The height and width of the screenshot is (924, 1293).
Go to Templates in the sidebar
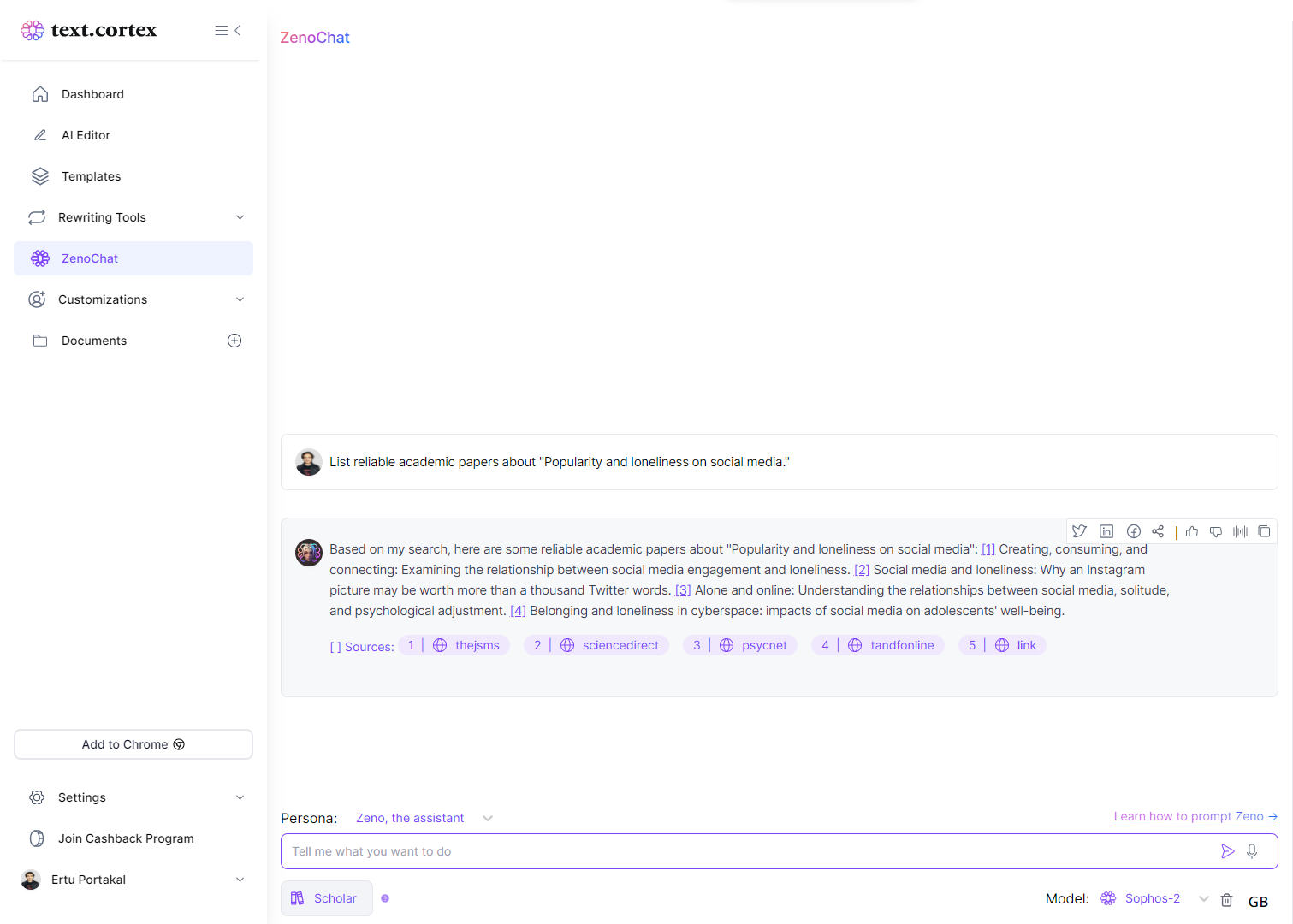pyautogui.click(x=91, y=176)
